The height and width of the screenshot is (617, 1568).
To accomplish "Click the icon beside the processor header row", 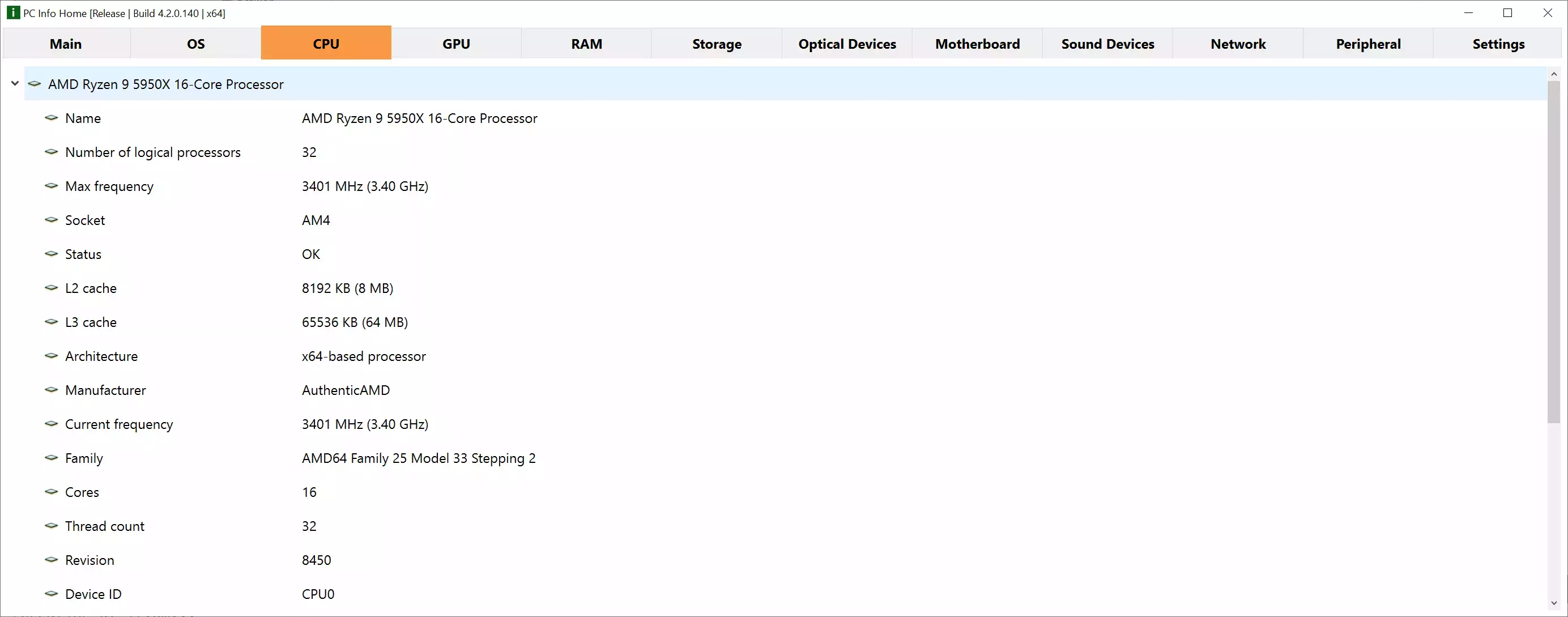I will [x=34, y=83].
